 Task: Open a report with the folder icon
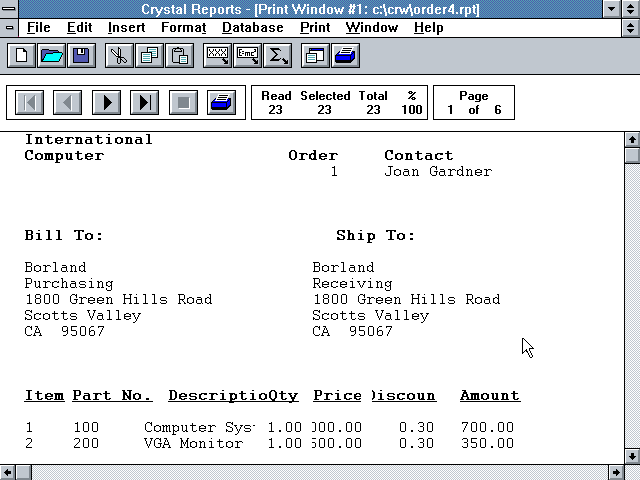pos(51,56)
